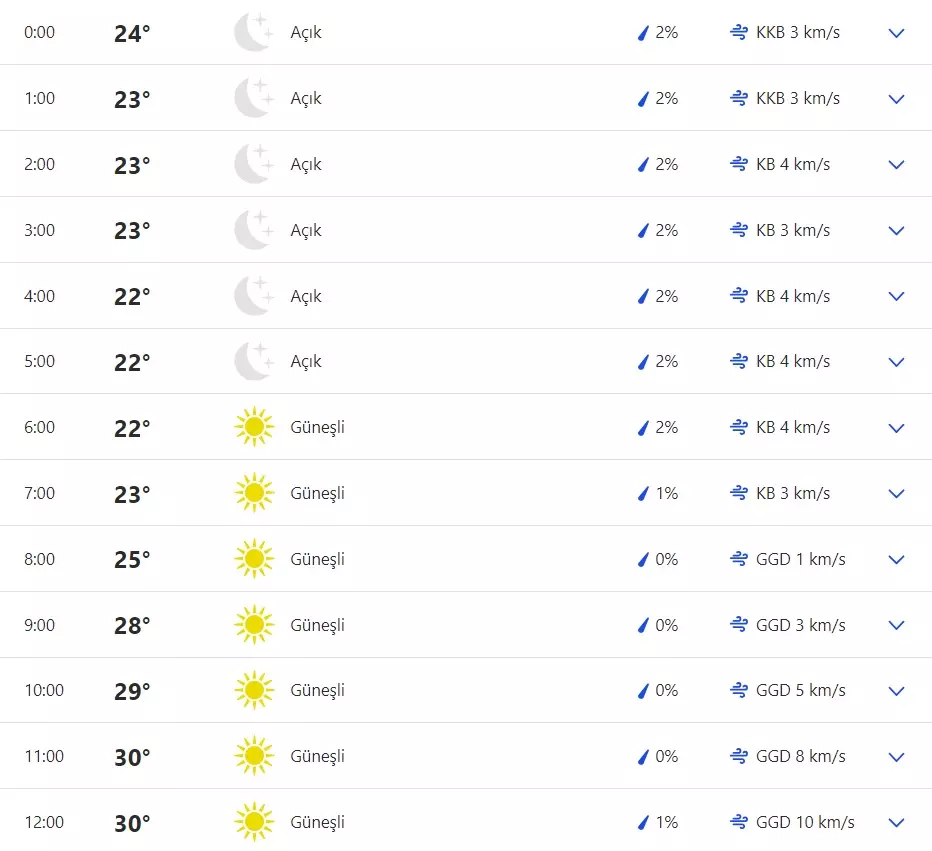This screenshot has height=851, width=932.
Task: Expand the 0:00 hourly forecast details
Action: click(x=896, y=33)
